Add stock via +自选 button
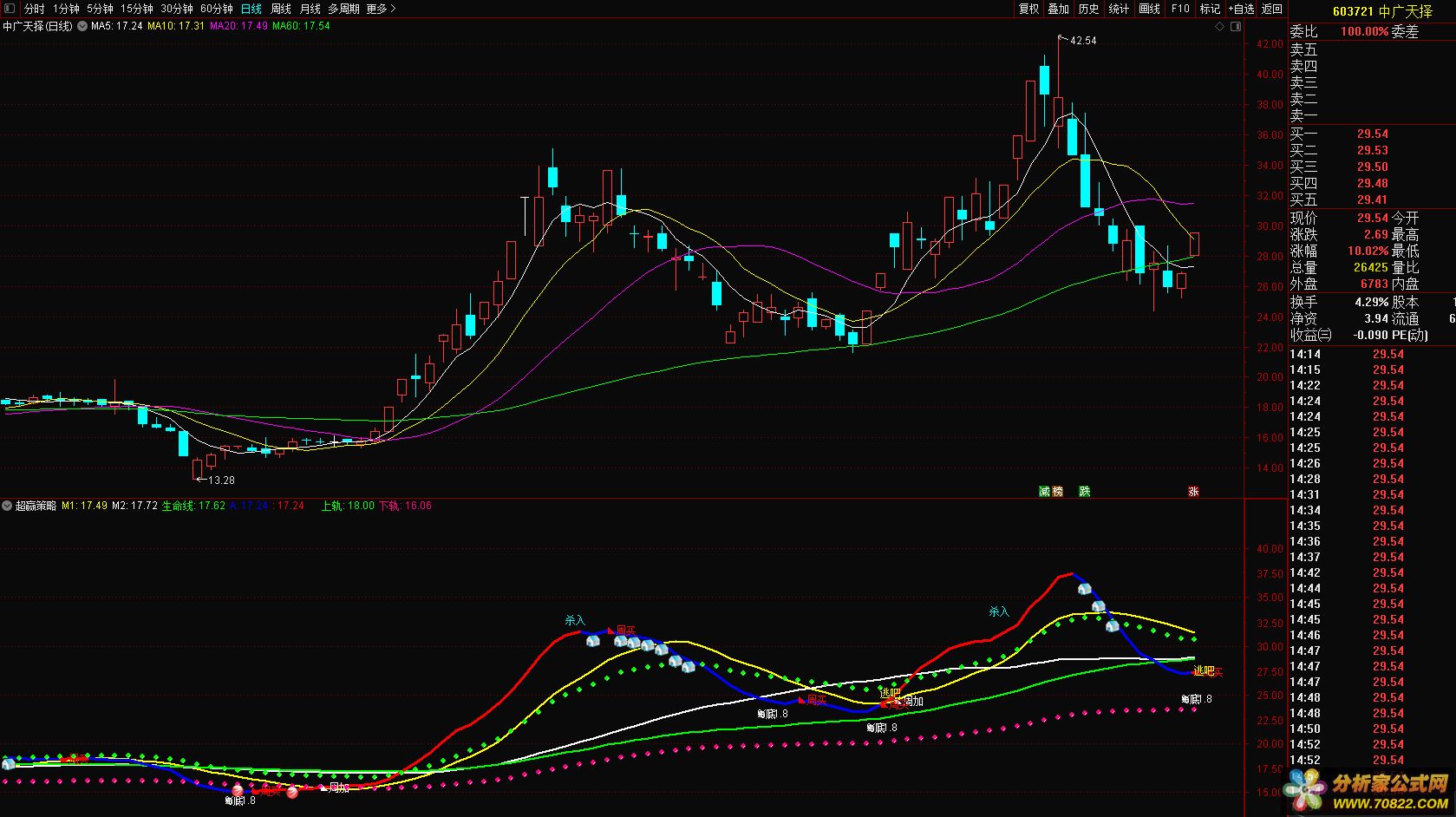Viewport: 1456px width, 817px height. tap(1241, 9)
